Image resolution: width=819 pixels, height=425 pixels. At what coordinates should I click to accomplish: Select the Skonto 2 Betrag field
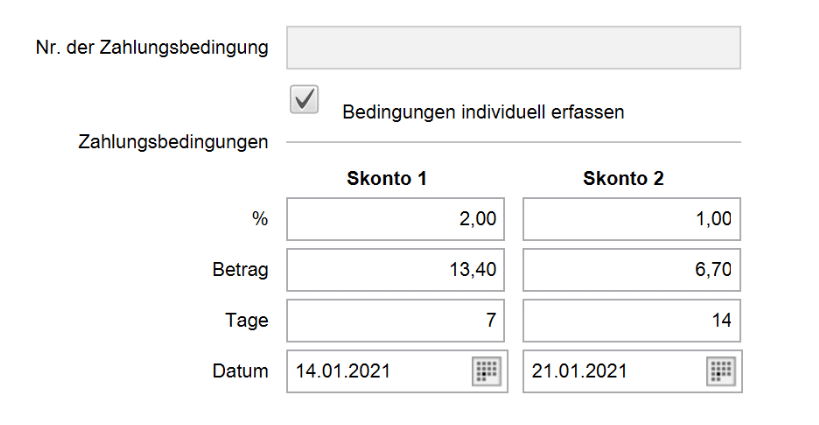point(631,269)
